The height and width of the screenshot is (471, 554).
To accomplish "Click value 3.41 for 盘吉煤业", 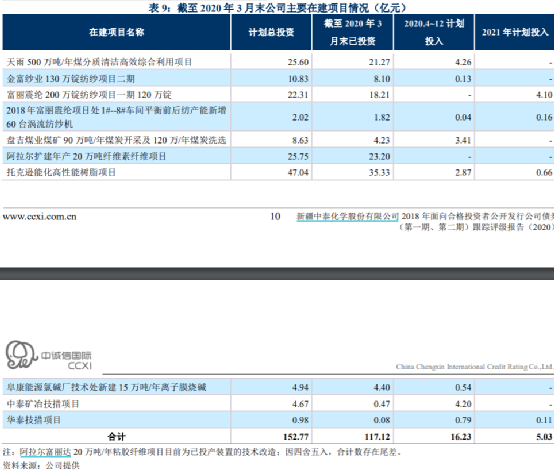I will coord(463,140).
